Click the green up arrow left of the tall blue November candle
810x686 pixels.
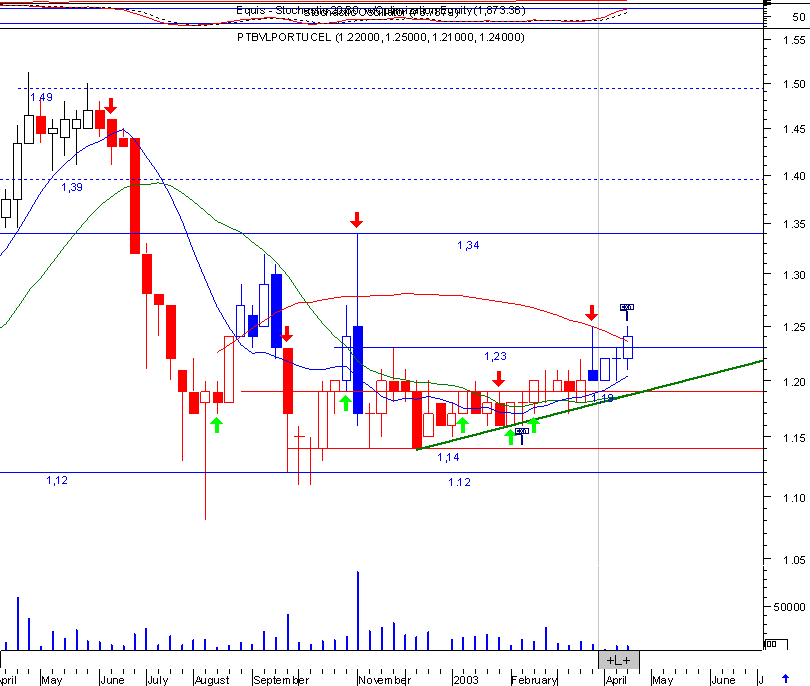pos(345,403)
